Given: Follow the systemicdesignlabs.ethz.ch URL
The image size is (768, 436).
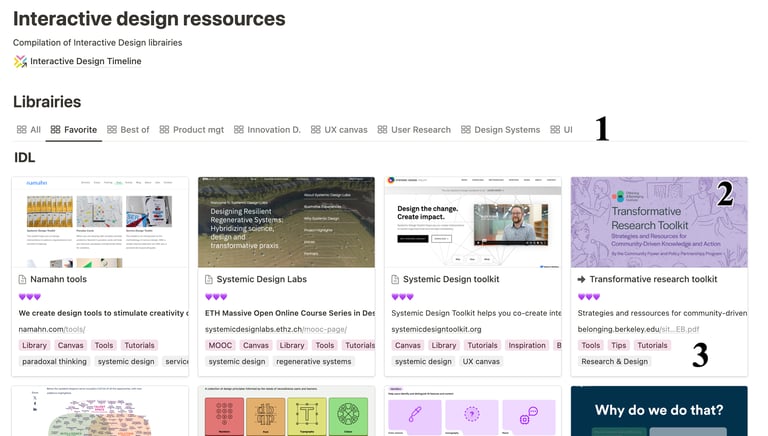Looking at the screenshot, I should 276,329.
